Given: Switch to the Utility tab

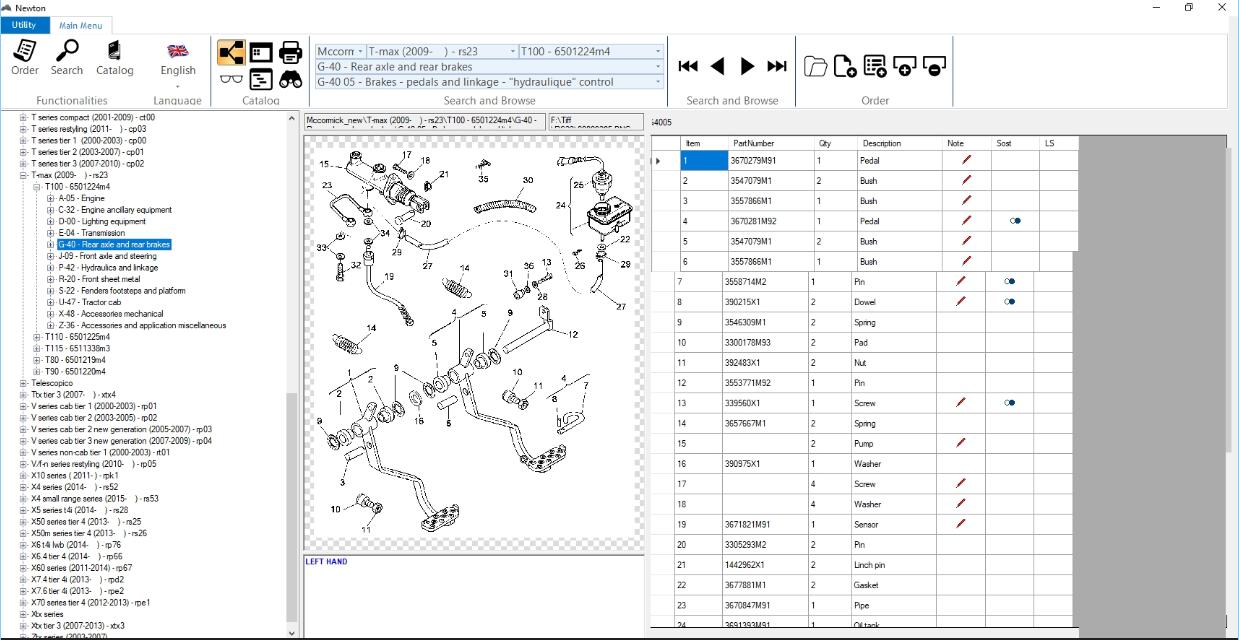Looking at the screenshot, I should click(x=24, y=25).
